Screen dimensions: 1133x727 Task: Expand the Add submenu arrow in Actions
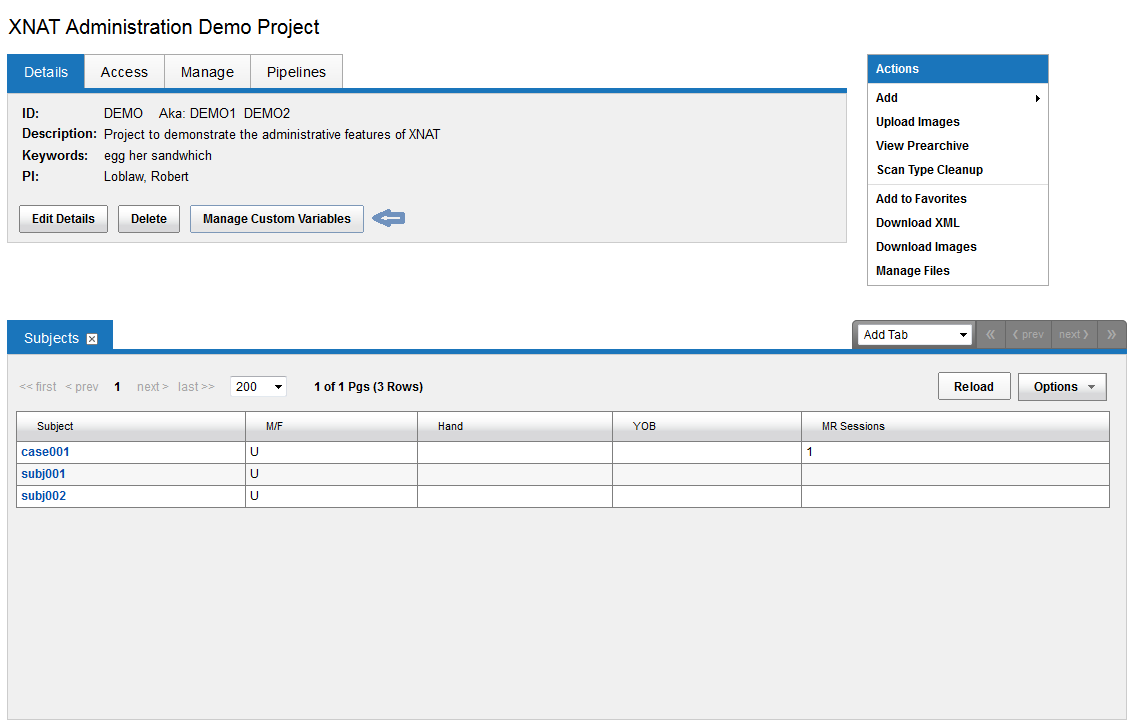pos(1037,98)
